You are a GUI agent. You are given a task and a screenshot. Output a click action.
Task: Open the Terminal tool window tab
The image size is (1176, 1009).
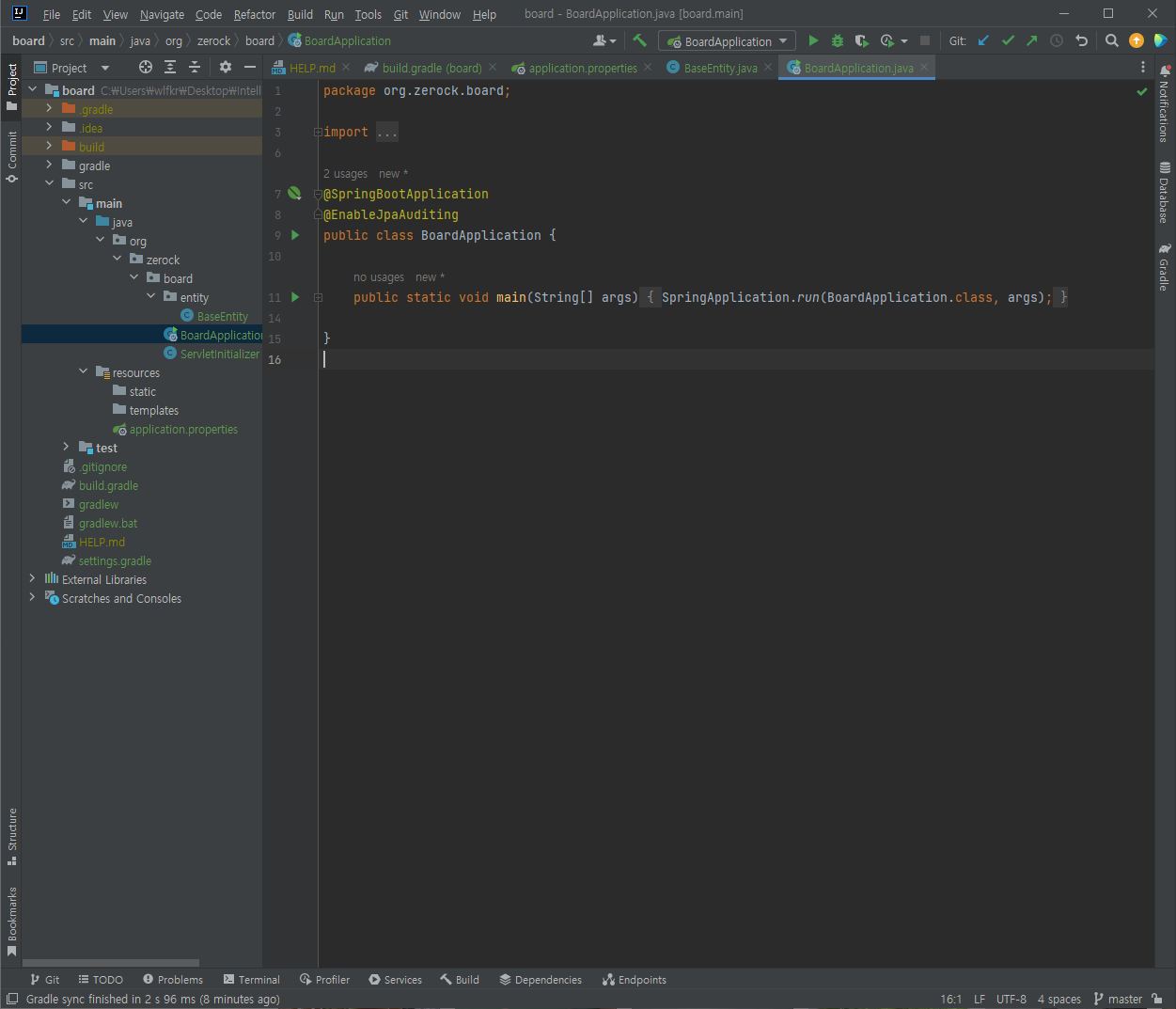(252, 979)
